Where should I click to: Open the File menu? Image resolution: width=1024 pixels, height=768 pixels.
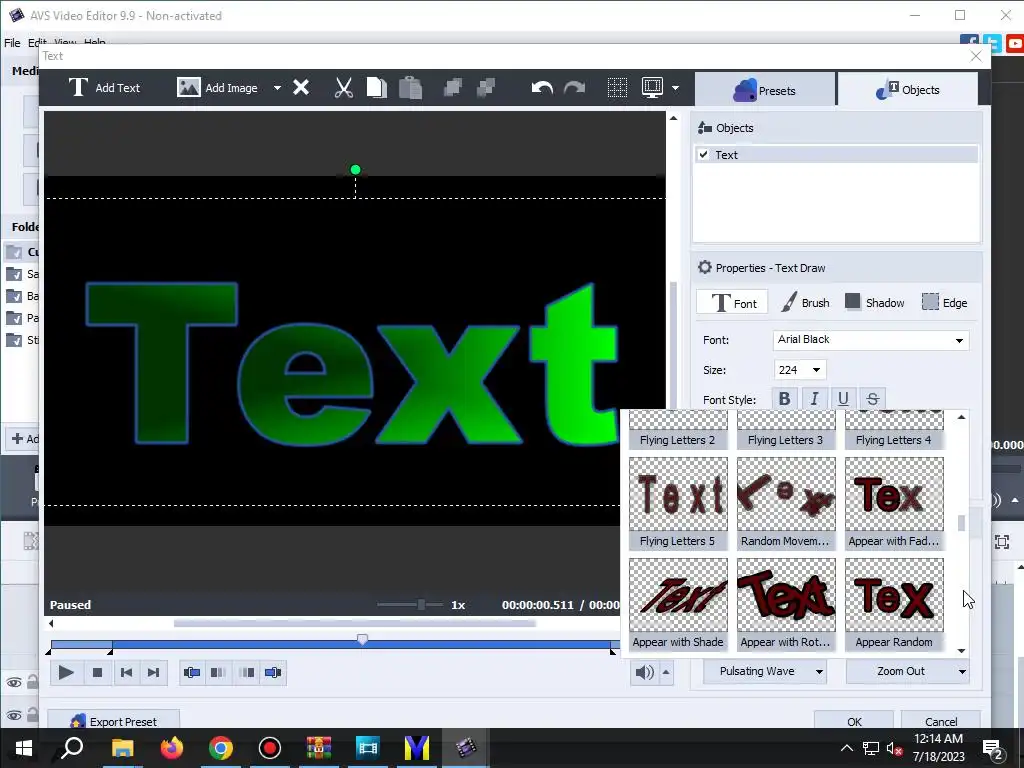click(x=12, y=42)
